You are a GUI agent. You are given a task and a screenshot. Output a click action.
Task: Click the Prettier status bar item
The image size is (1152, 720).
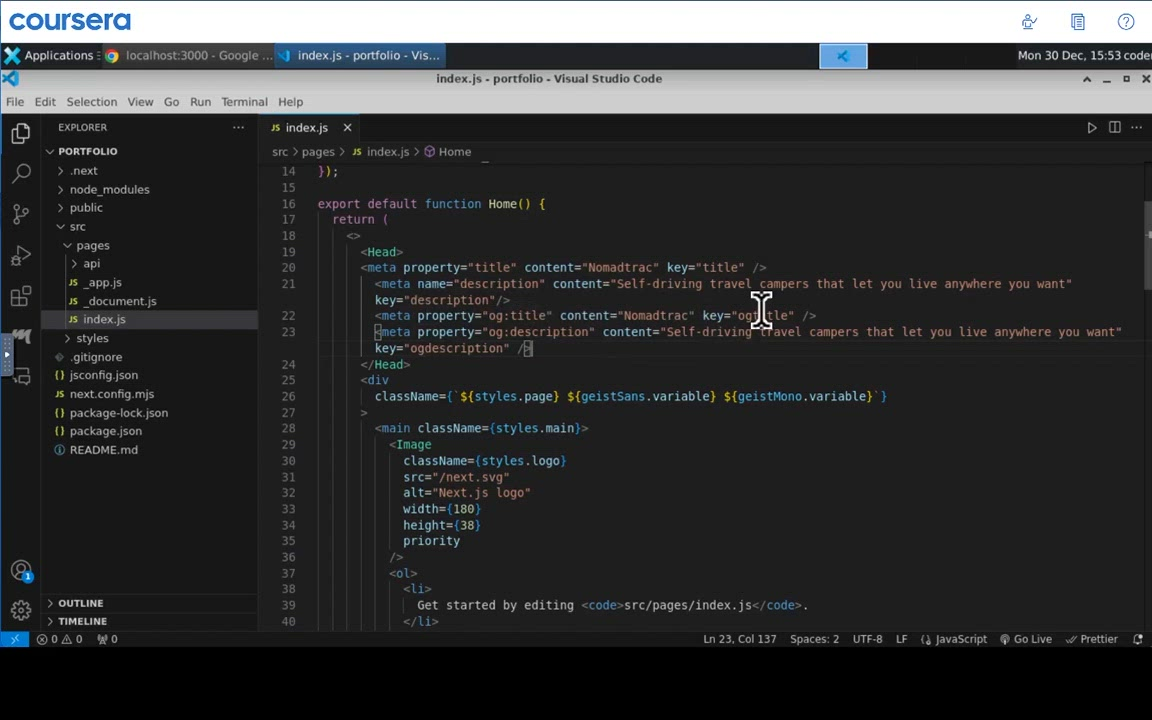(x=1092, y=639)
